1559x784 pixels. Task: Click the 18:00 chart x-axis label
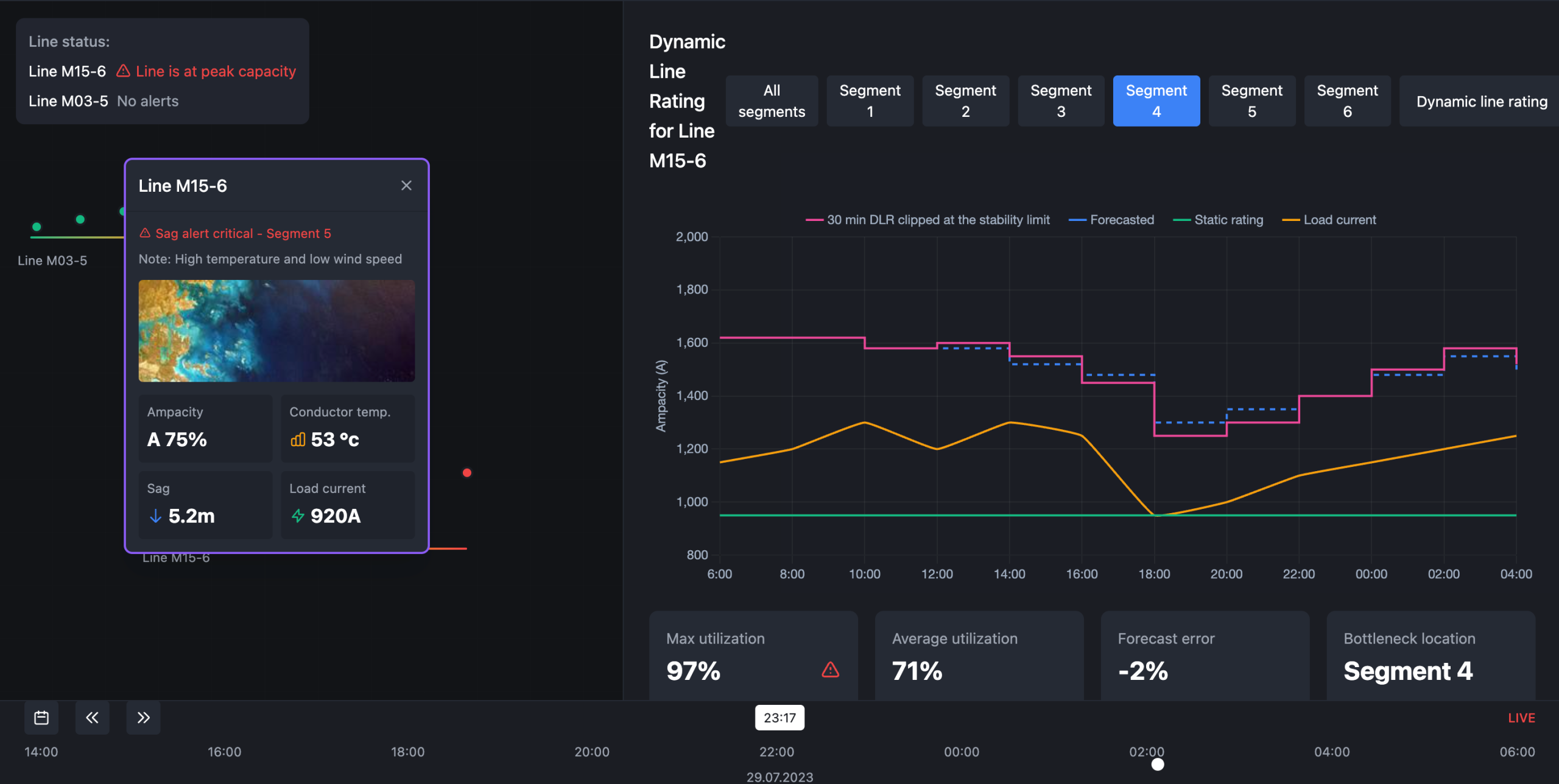pyautogui.click(x=1154, y=574)
